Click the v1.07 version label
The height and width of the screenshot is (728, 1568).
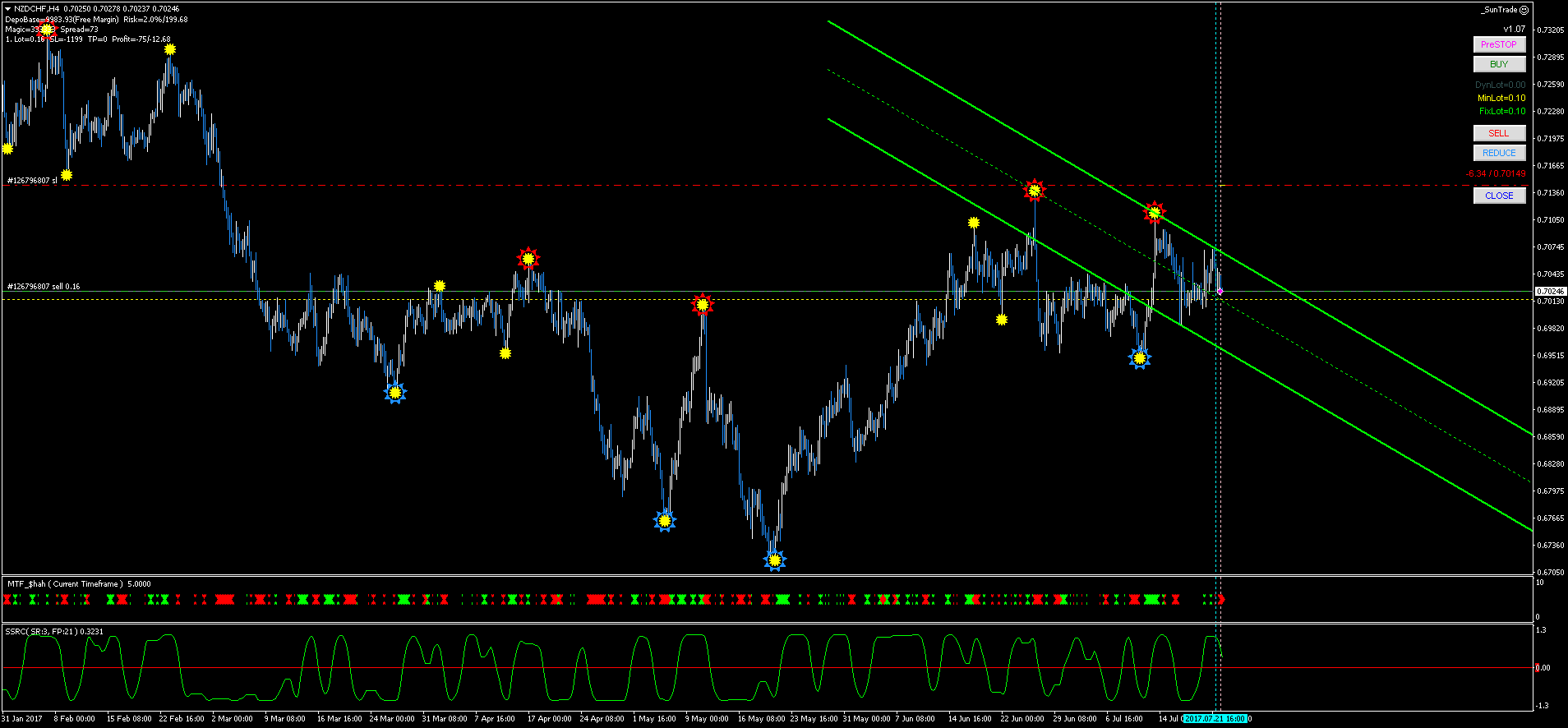[x=1515, y=29]
